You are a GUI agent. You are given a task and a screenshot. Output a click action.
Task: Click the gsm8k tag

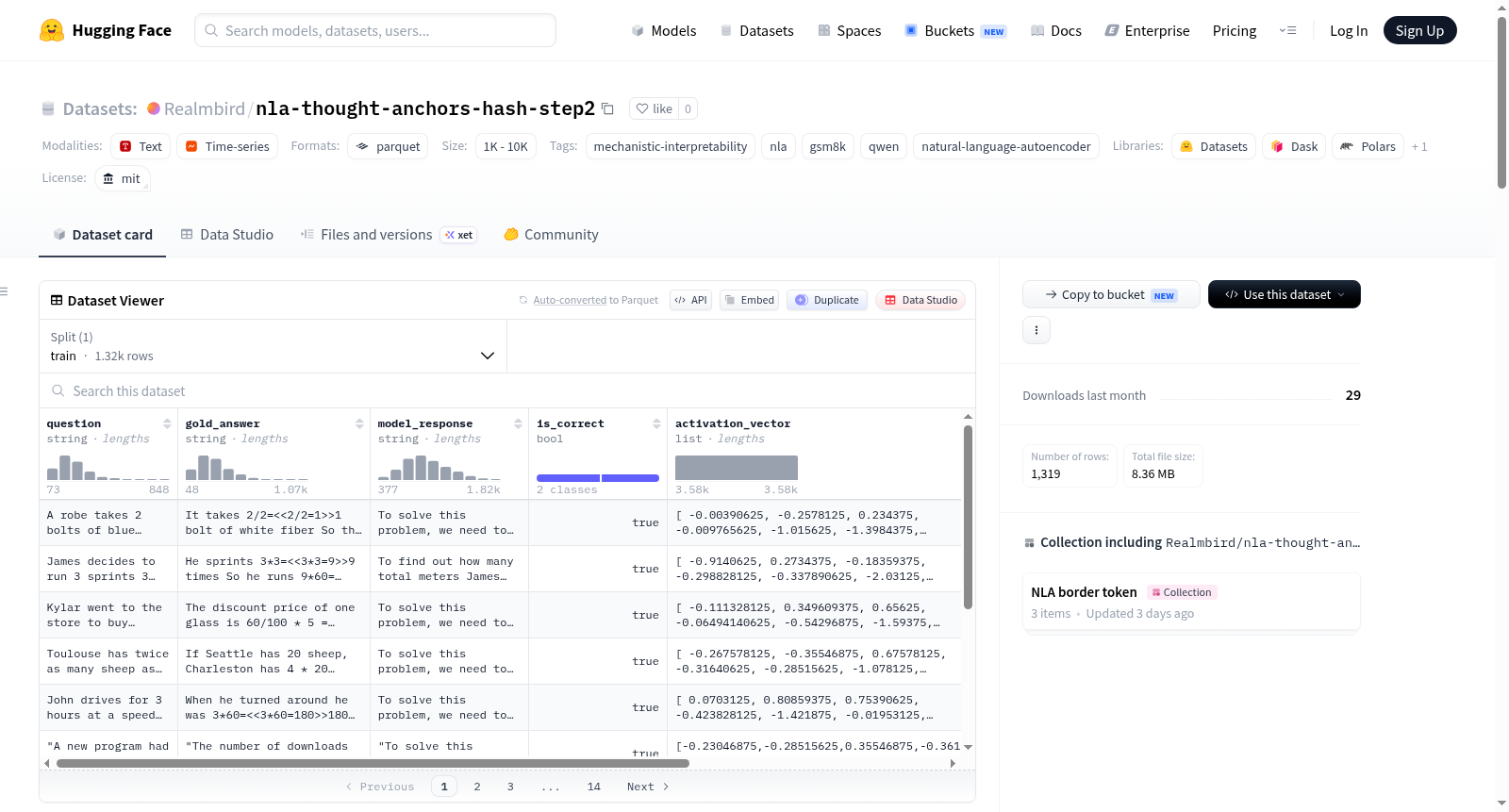point(828,146)
